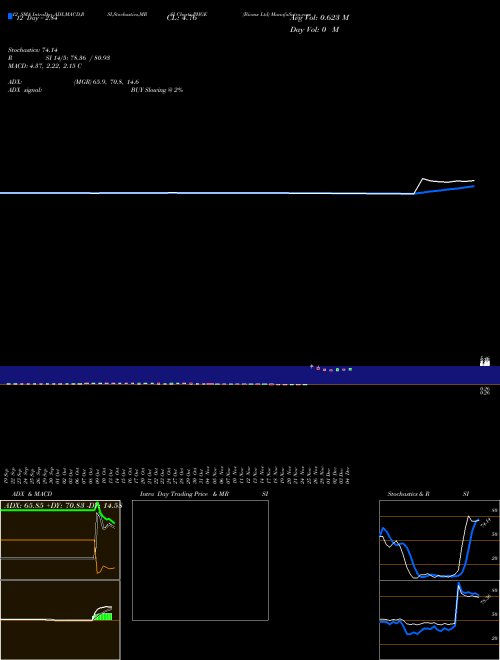Select the 'Day Vol: 0 M' text
500x660 pixels.
314,30
